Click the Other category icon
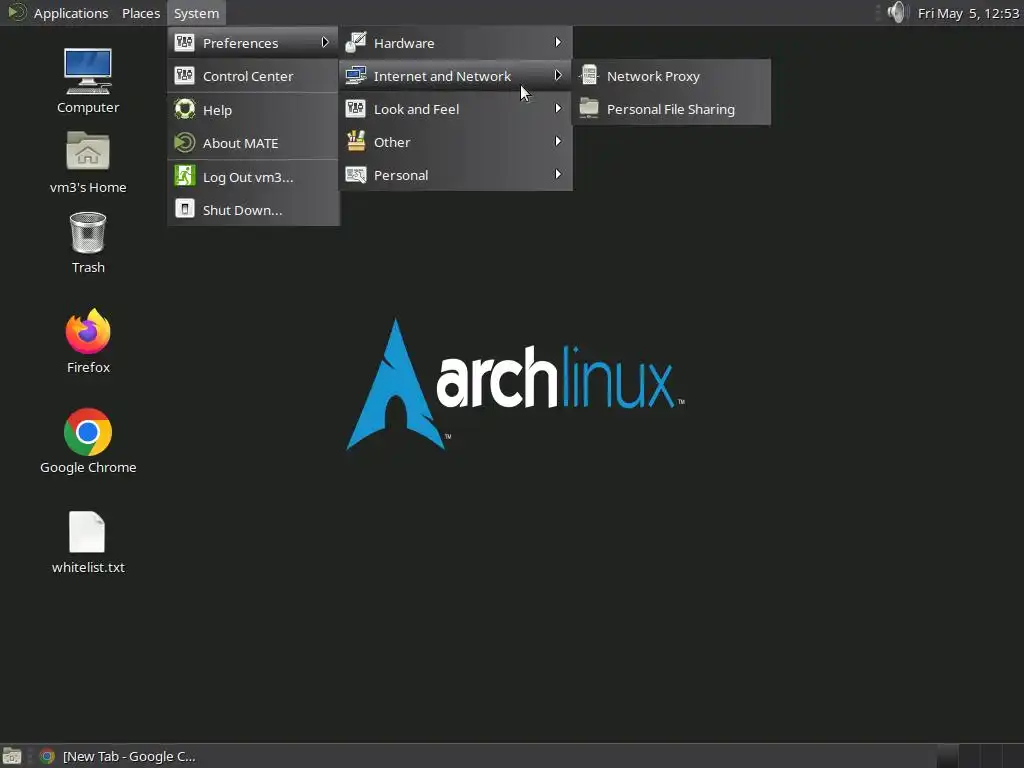Viewport: 1024px width, 768px height. coord(355,141)
